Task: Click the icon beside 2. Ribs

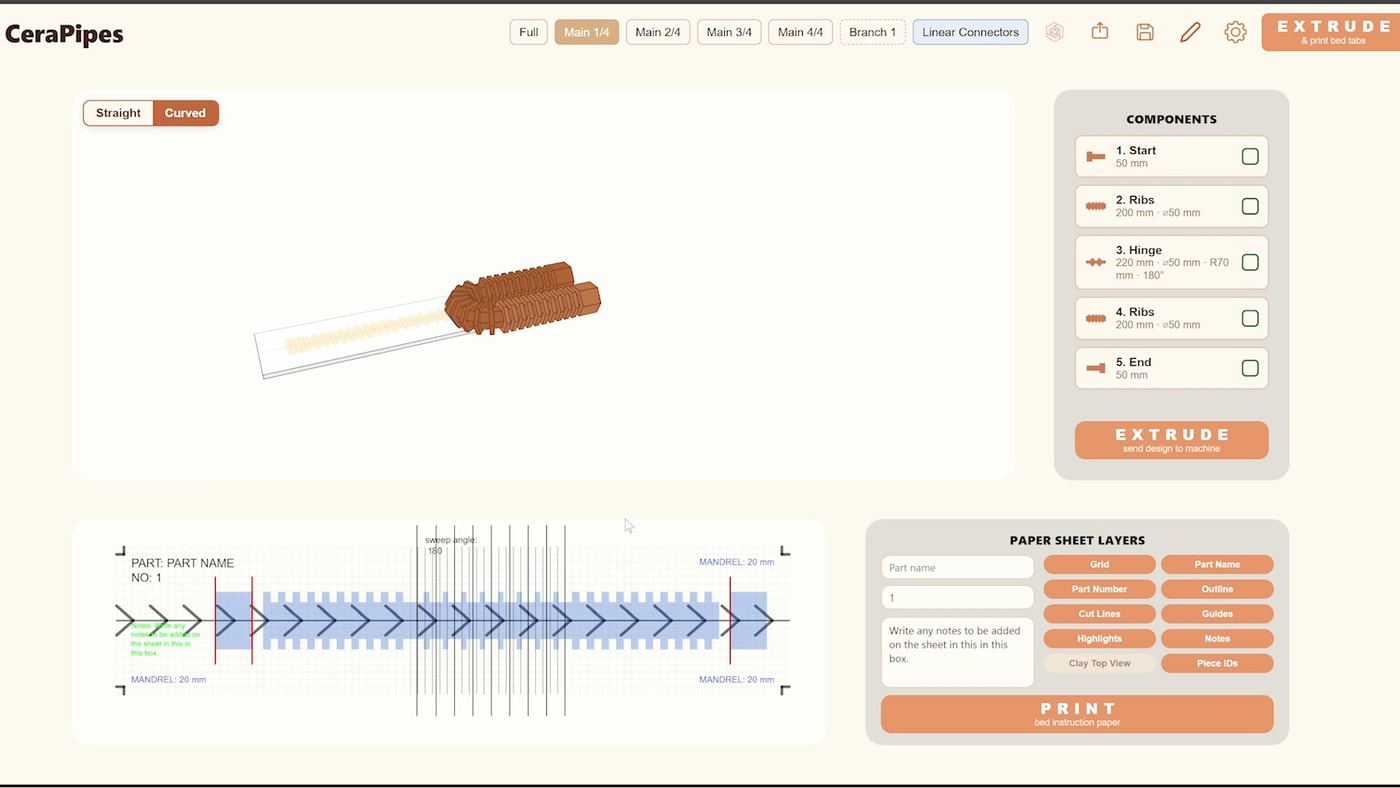Action: point(1096,206)
